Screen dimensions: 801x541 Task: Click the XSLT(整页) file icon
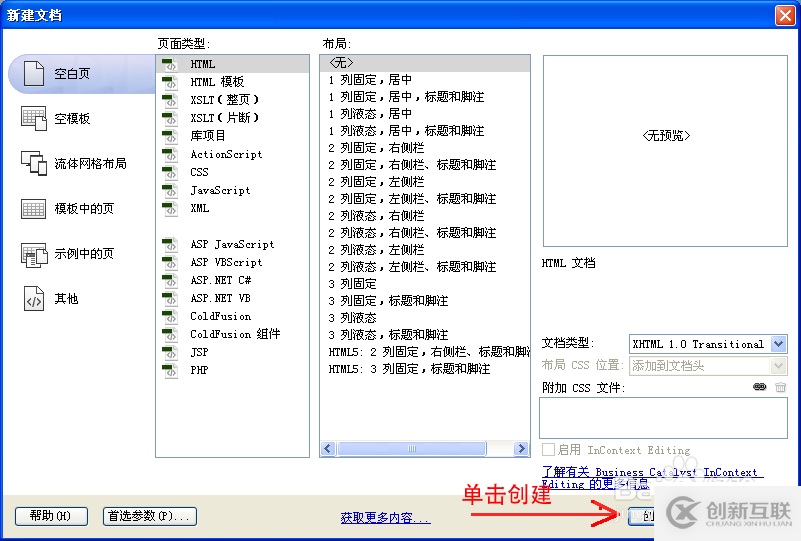170,100
